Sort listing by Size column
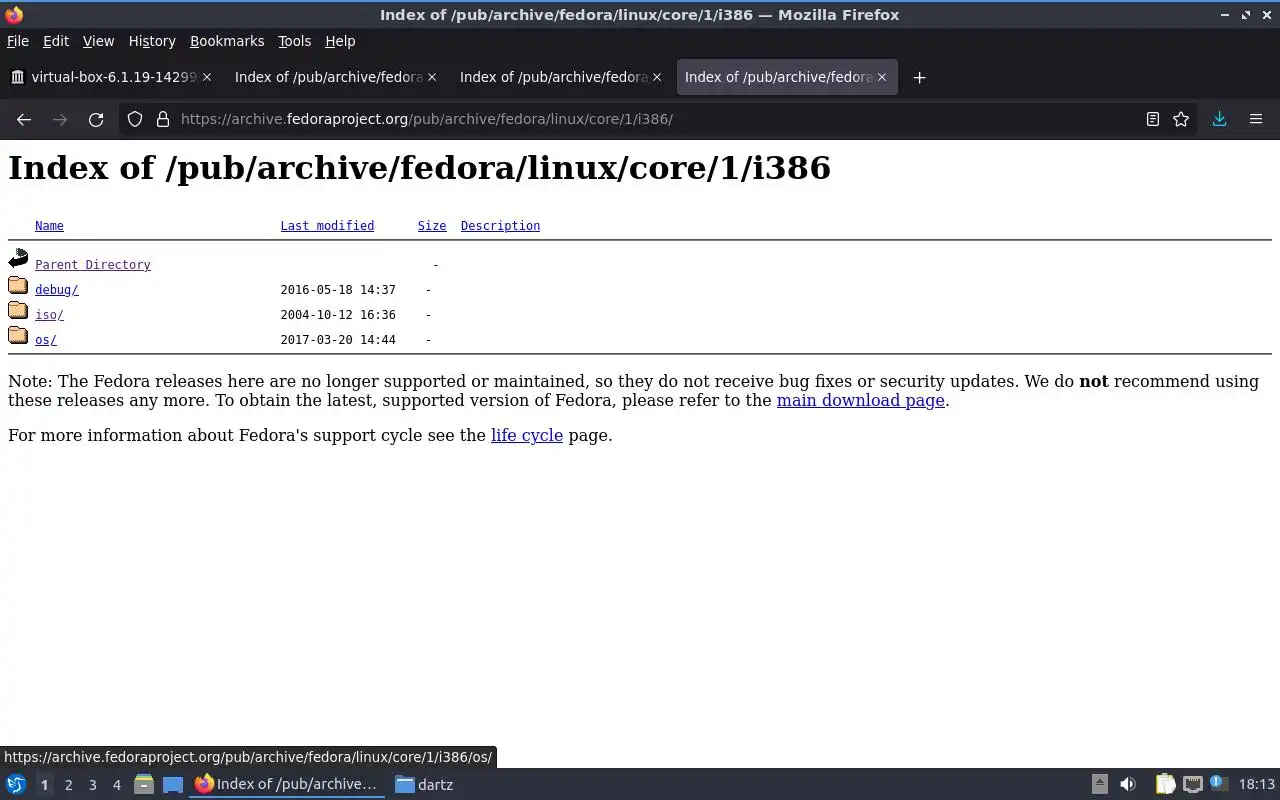1280x800 pixels. [x=432, y=226]
